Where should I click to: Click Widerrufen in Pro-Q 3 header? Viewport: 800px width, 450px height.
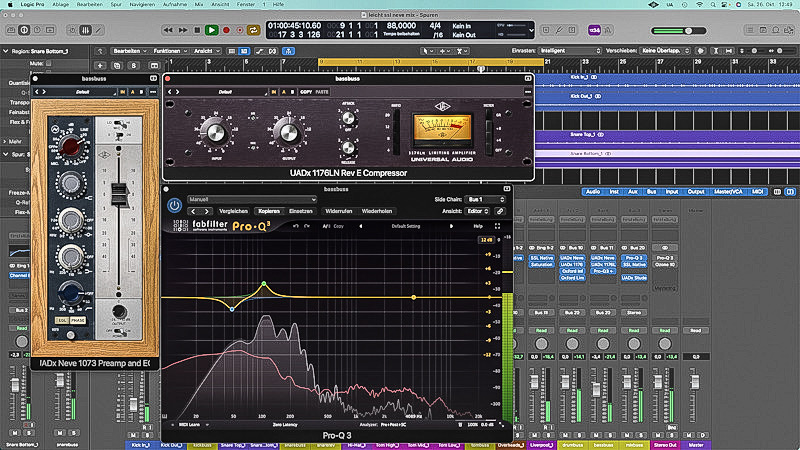tap(338, 211)
